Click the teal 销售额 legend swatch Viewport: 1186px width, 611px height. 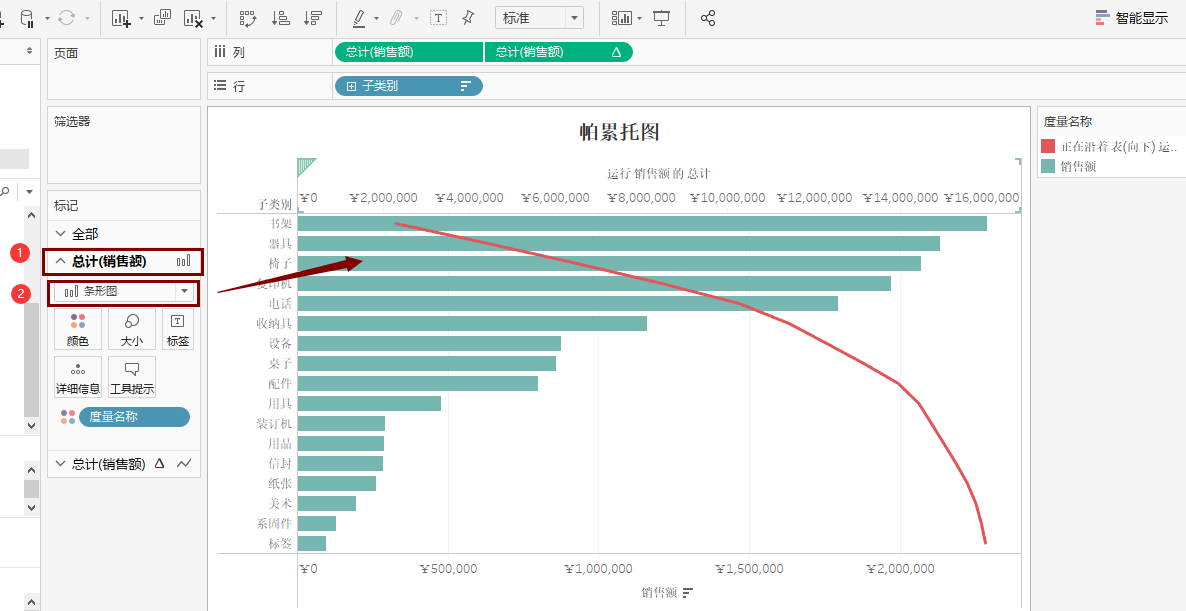coord(1048,167)
